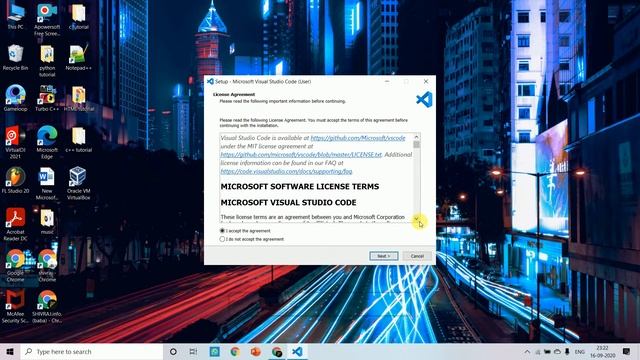640x360 pixels.
Task: Click the license agreement scrollbar thumb
Action: 416,144
